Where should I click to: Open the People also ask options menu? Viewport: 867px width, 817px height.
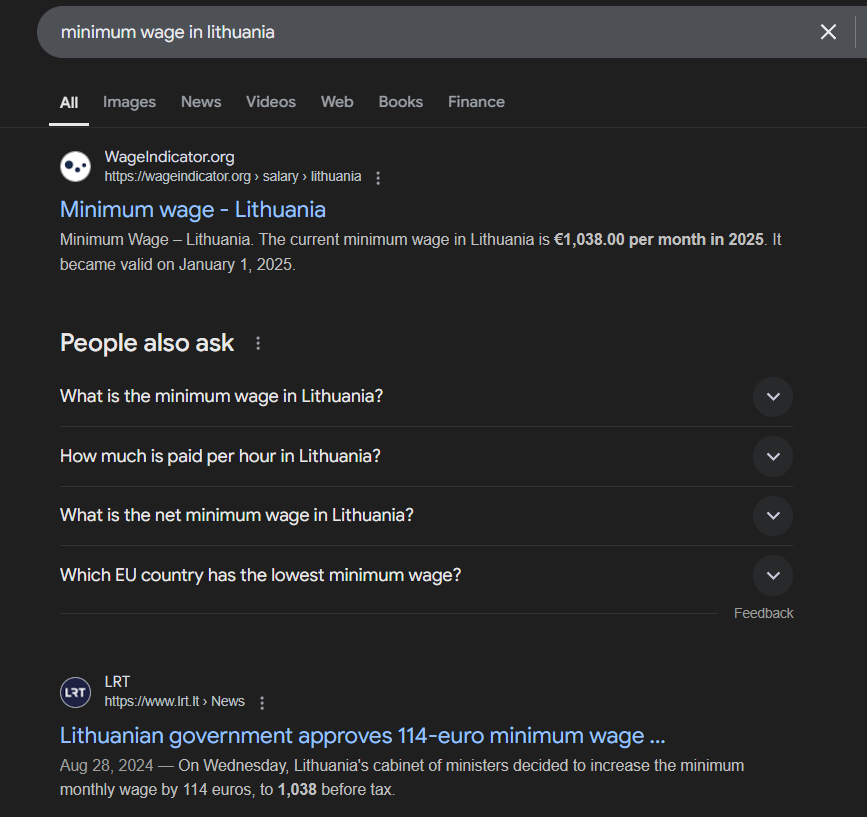point(258,344)
